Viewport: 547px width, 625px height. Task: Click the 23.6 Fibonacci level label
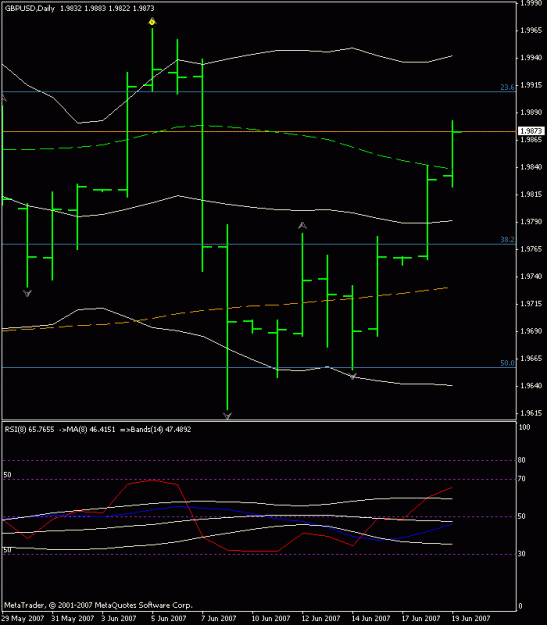tap(507, 87)
